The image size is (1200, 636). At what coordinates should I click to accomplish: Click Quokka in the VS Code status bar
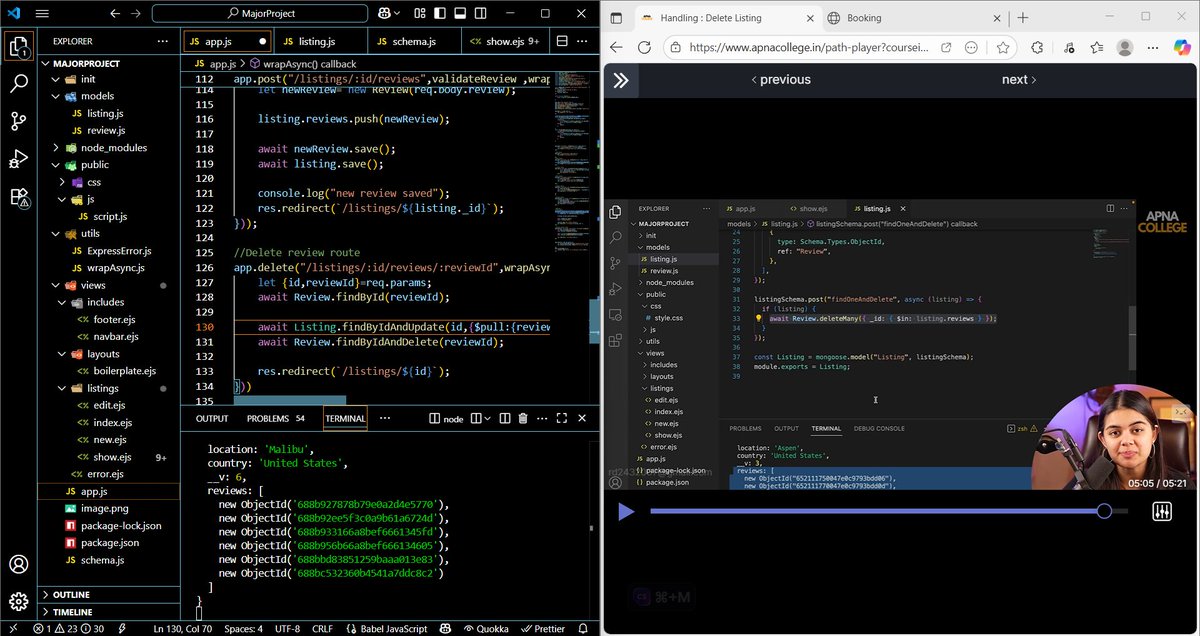pyautogui.click(x=487, y=629)
